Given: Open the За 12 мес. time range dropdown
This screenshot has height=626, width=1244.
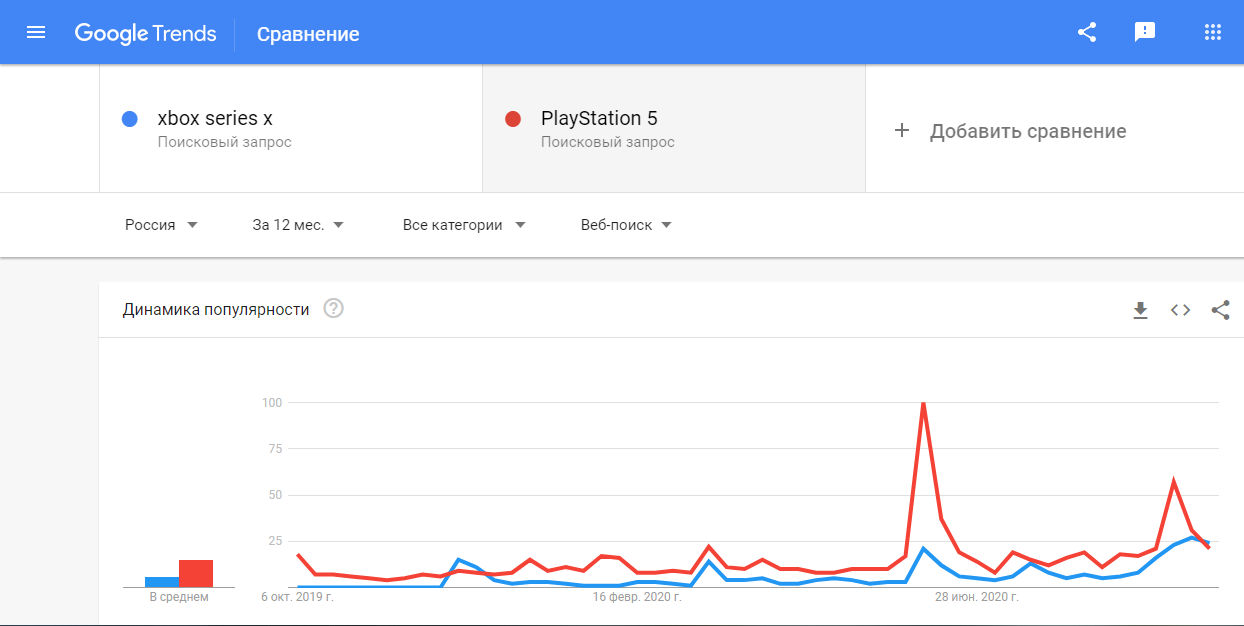Looking at the screenshot, I should (x=298, y=225).
